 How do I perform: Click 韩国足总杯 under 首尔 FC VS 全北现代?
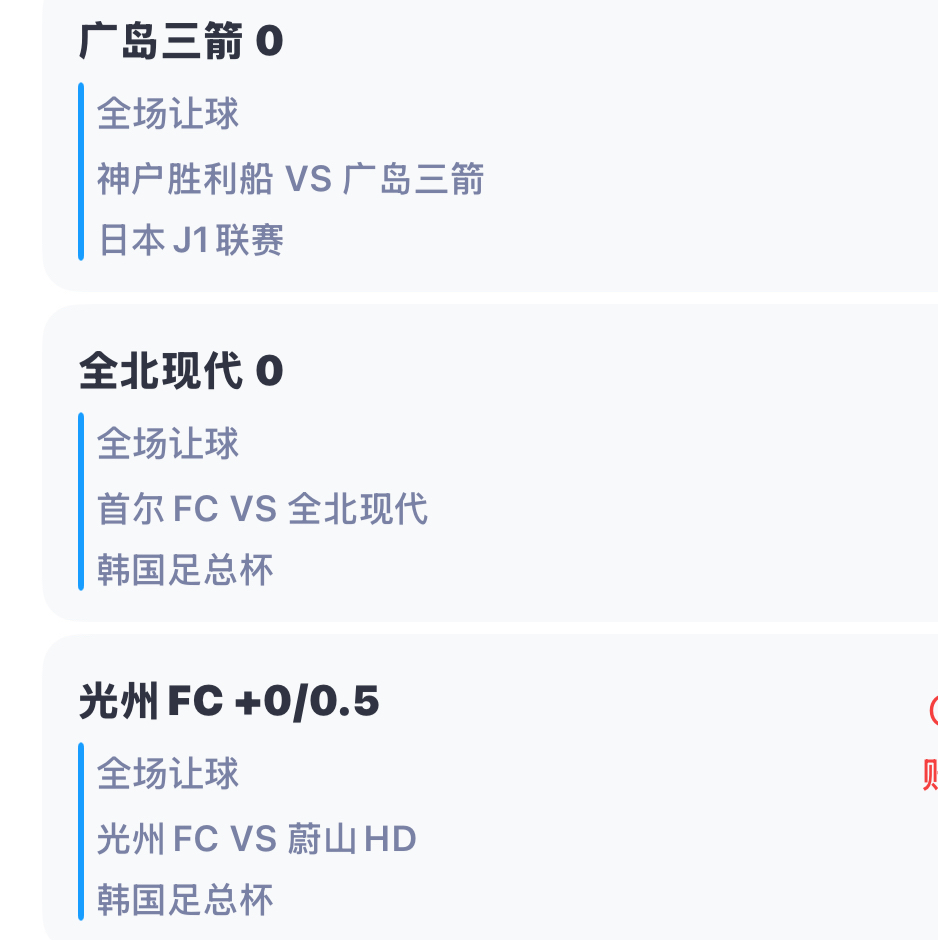click(x=185, y=570)
